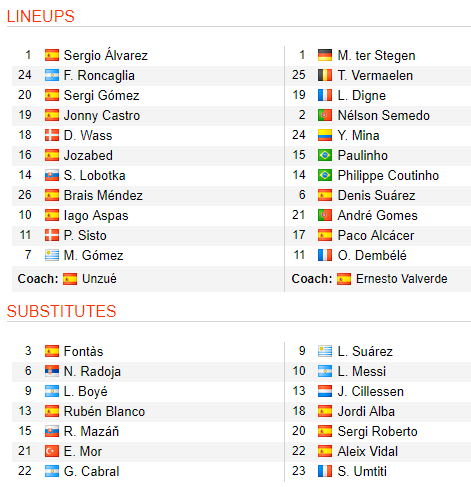Screen dimensions: 471x487
Task: Open Sergio Álvarez goalkeeper link
Action: (106, 55)
